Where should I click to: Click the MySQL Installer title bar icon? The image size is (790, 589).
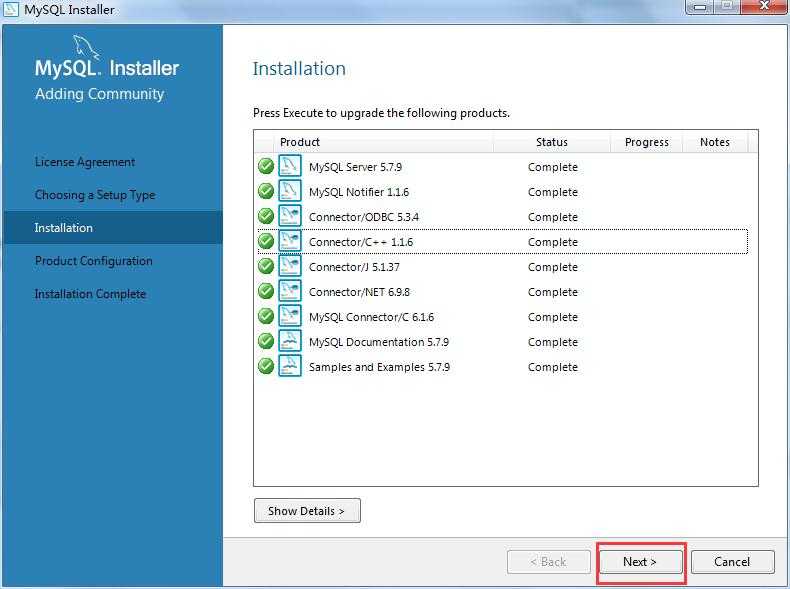coord(11,9)
